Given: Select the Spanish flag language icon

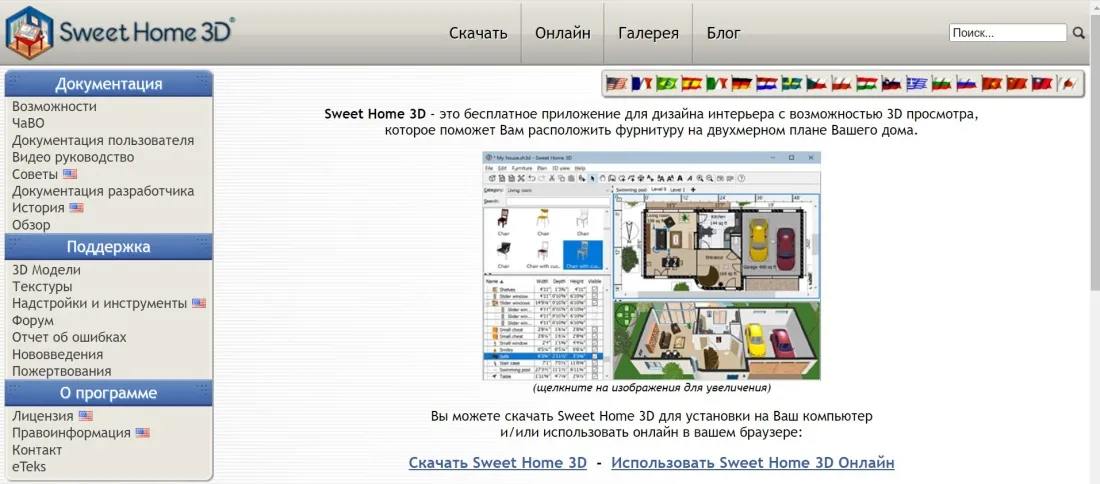Looking at the screenshot, I should [x=692, y=83].
